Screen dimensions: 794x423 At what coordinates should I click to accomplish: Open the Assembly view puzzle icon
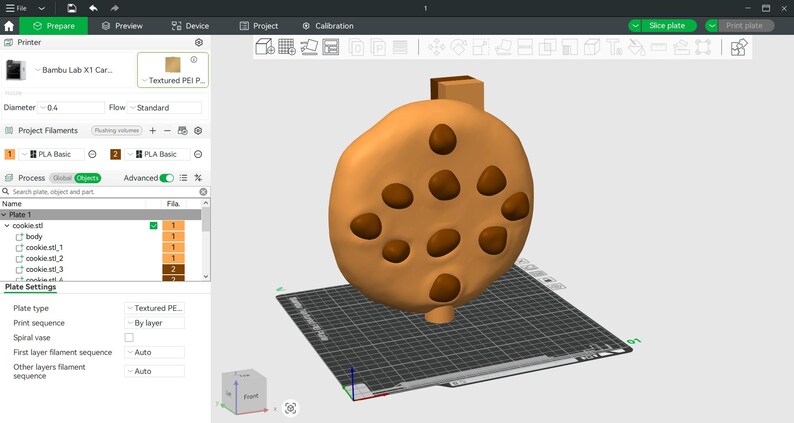click(739, 48)
